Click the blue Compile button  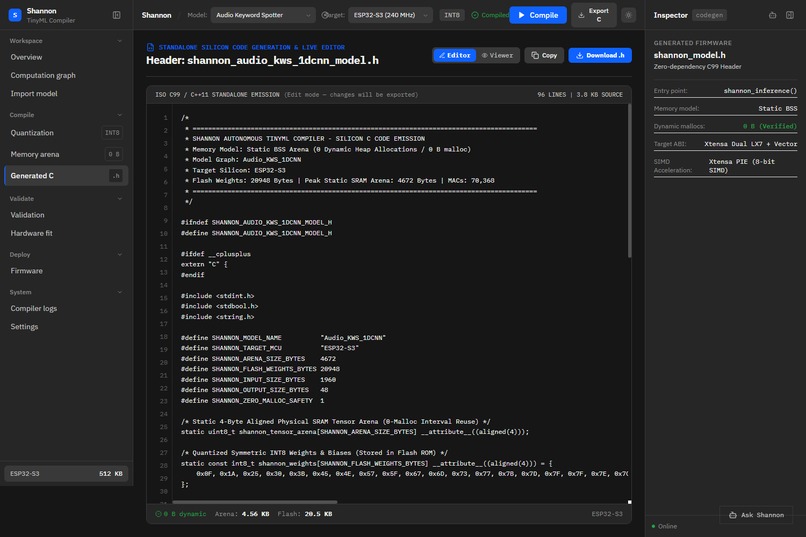[538, 15]
